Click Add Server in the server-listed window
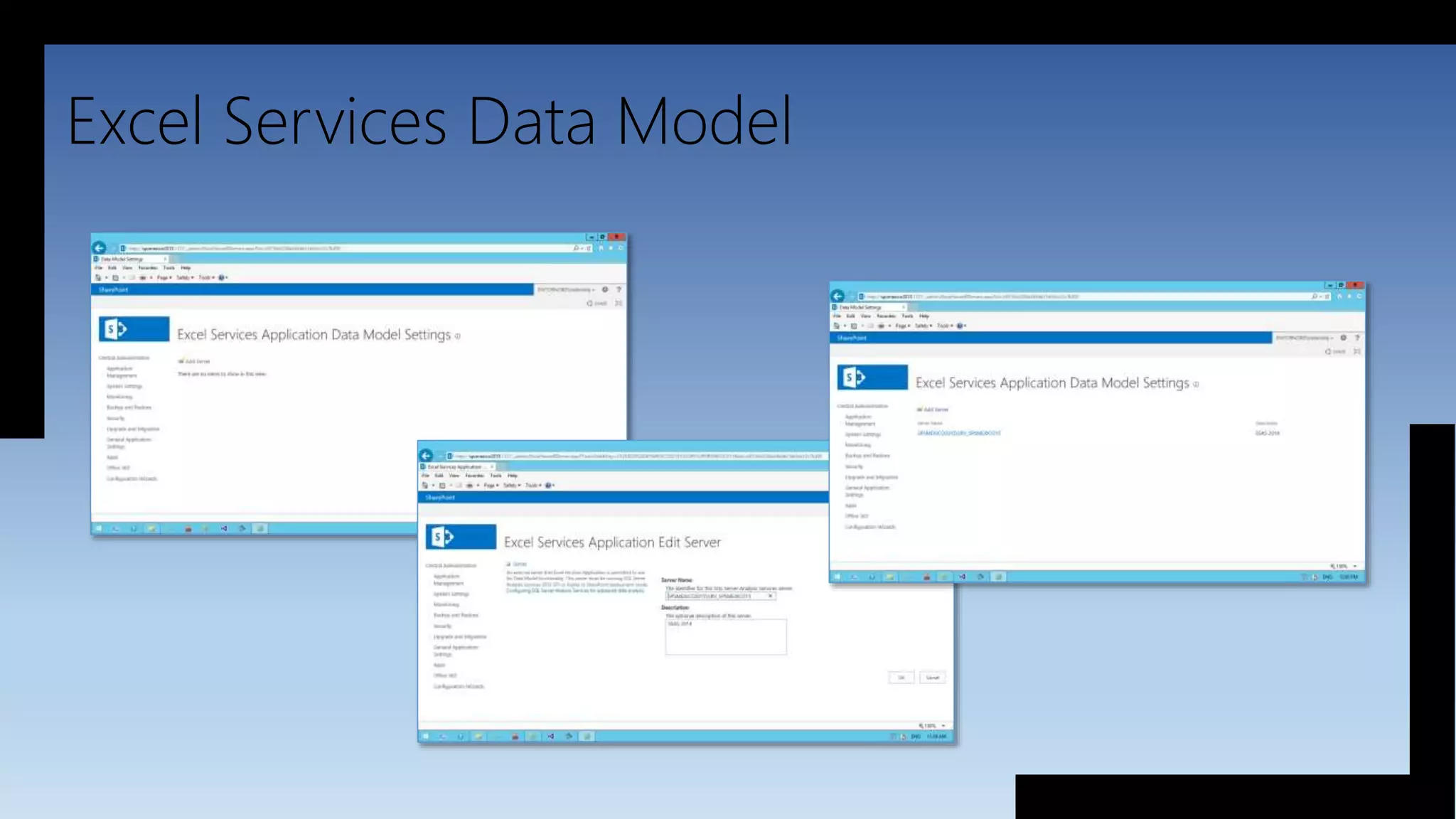The image size is (1456, 819). 933,409
